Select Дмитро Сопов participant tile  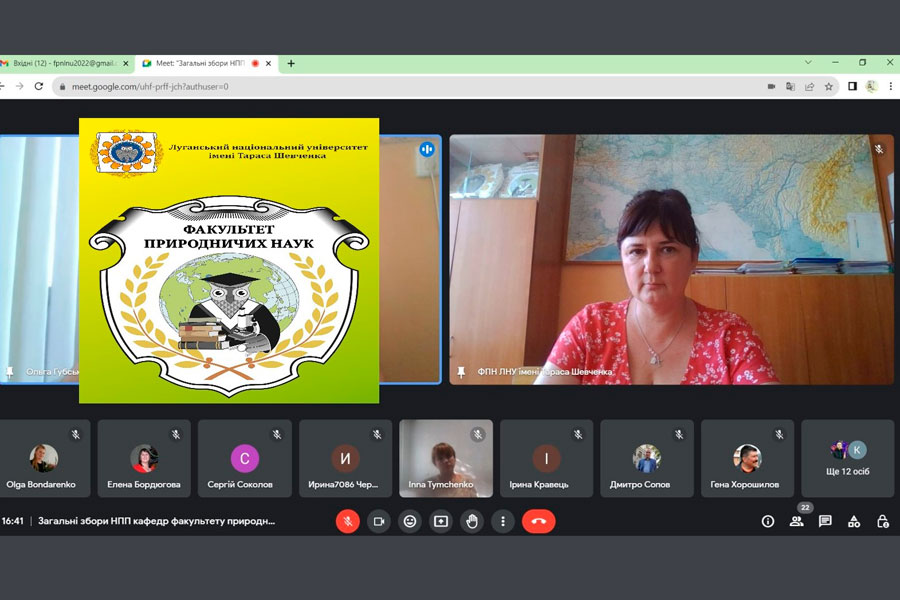point(647,458)
